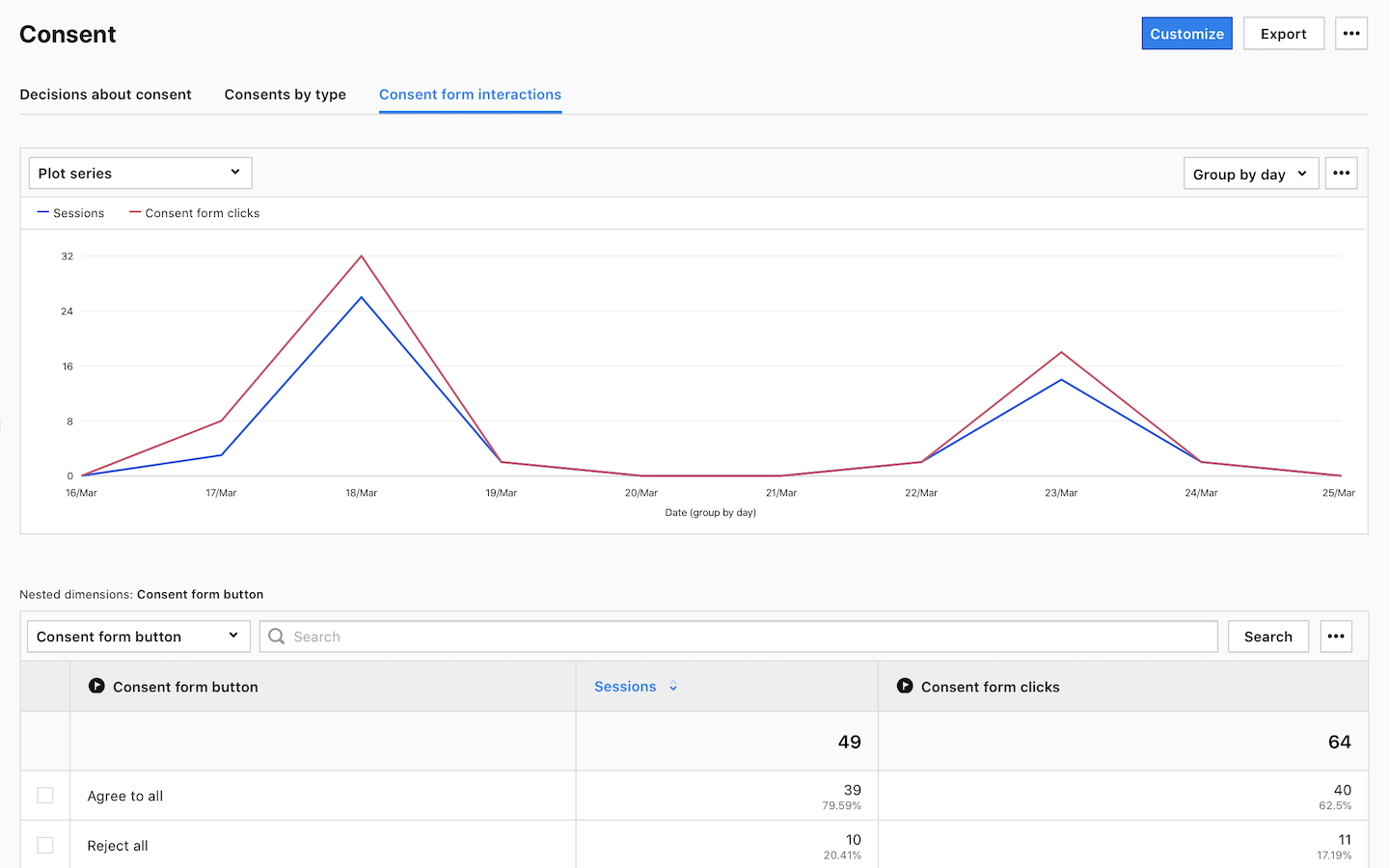
Task: Click the 23/Mar peak on the blue sessions line
Action: pyautogui.click(x=1061, y=380)
